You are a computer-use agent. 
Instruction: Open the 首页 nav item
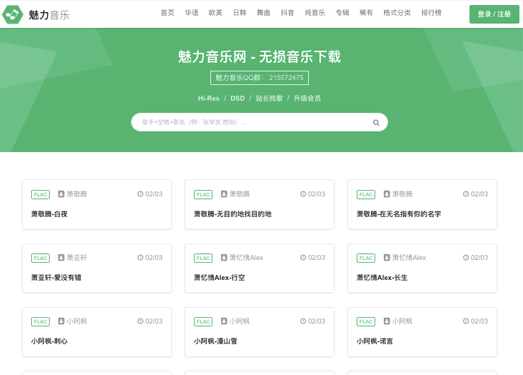click(167, 13)
